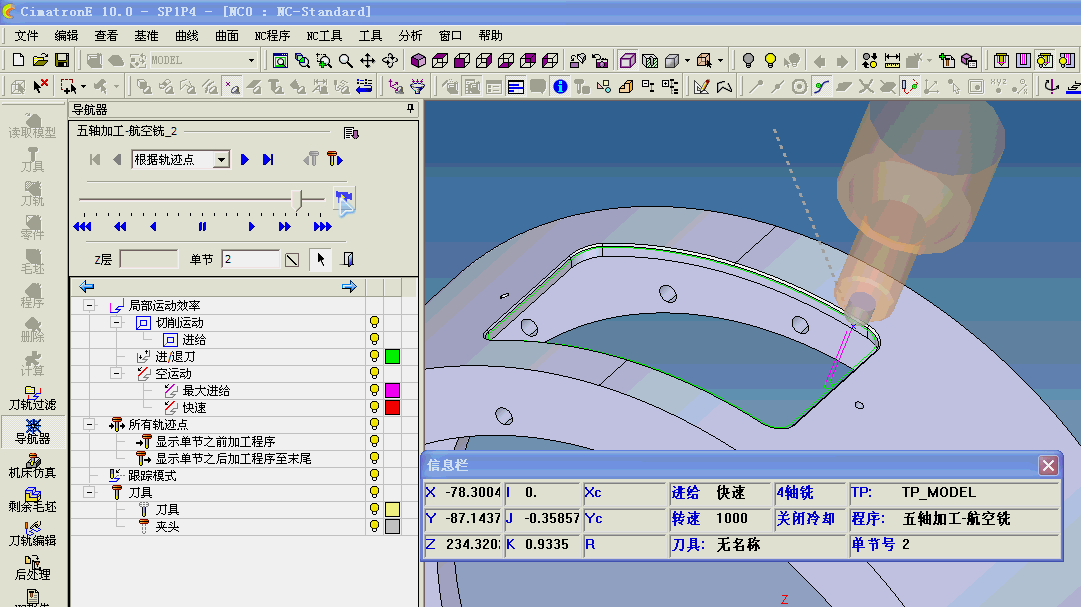Click the 刀轨编辑 sidebar button
Screen dimensions: 1081x607
click(x=32, y=533)
